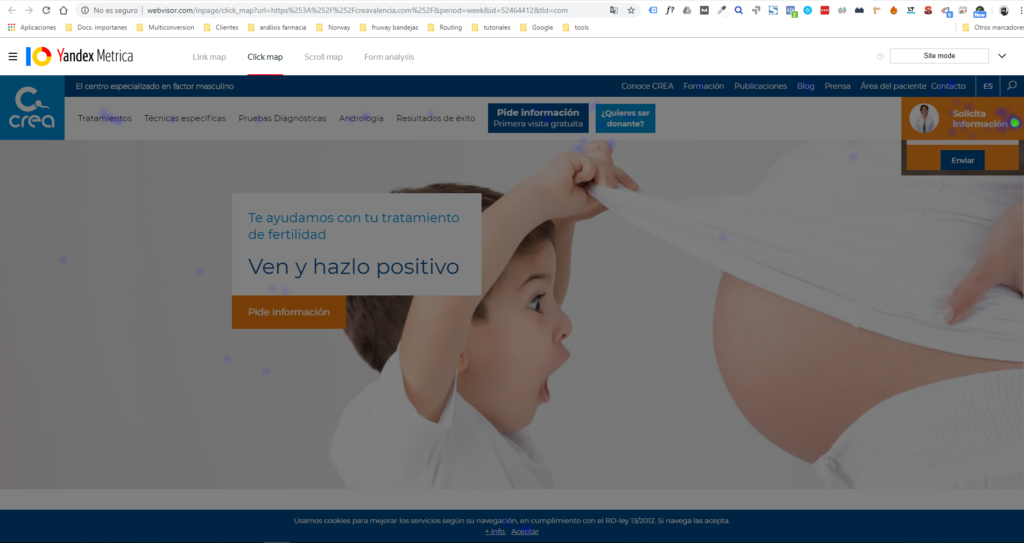Open the Aplicaciones apps shortcut
Viewport: 1024px width, 543px height.
coord(32,27)
